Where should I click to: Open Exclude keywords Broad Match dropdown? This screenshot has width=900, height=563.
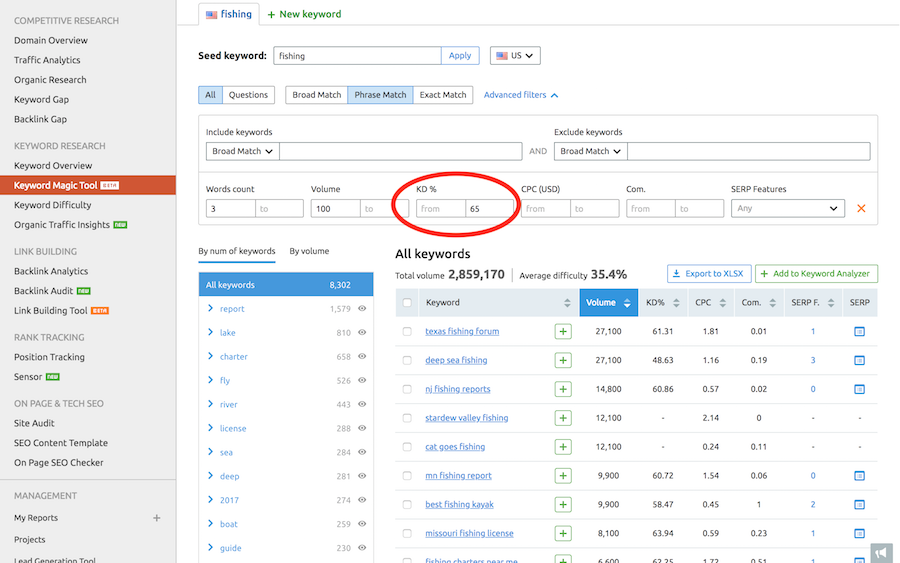(x=591, y=151)
